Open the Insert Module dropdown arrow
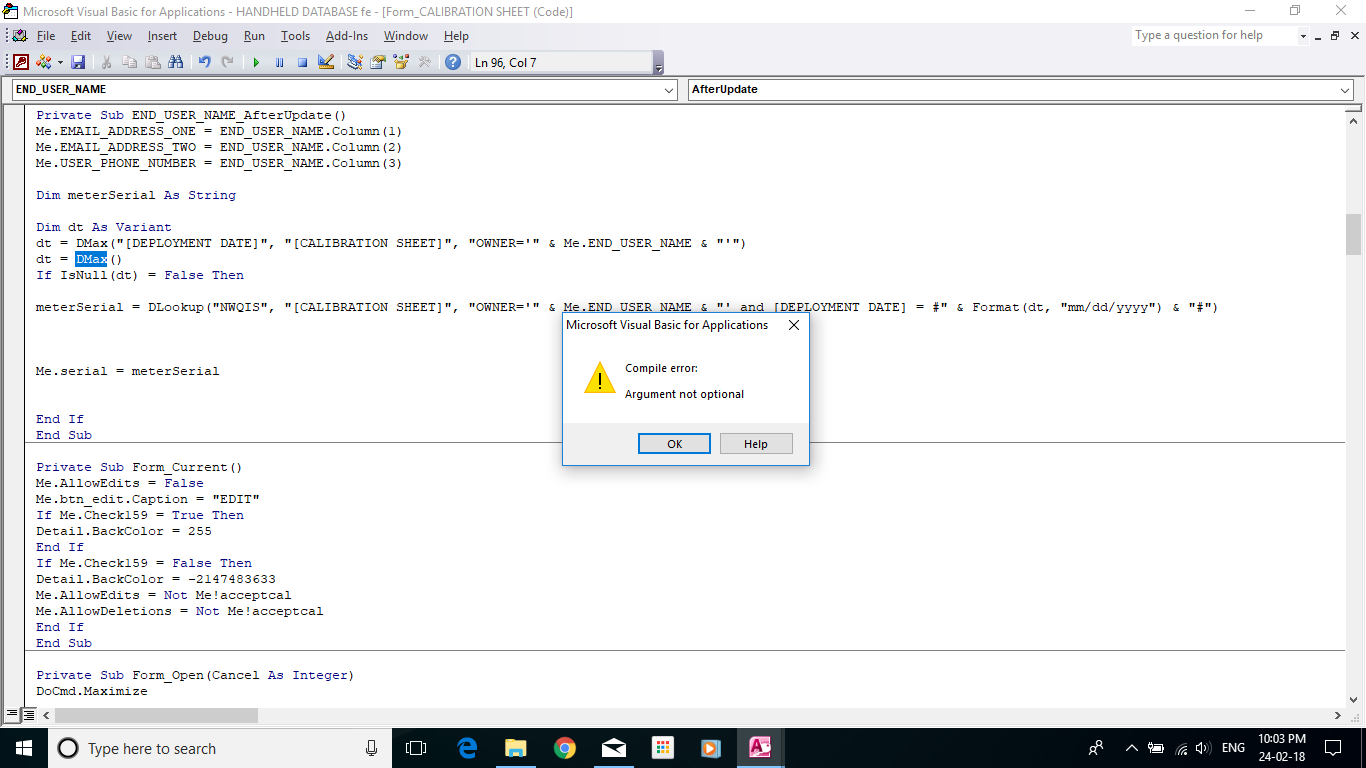The image size is (1366, 768). 59,62
